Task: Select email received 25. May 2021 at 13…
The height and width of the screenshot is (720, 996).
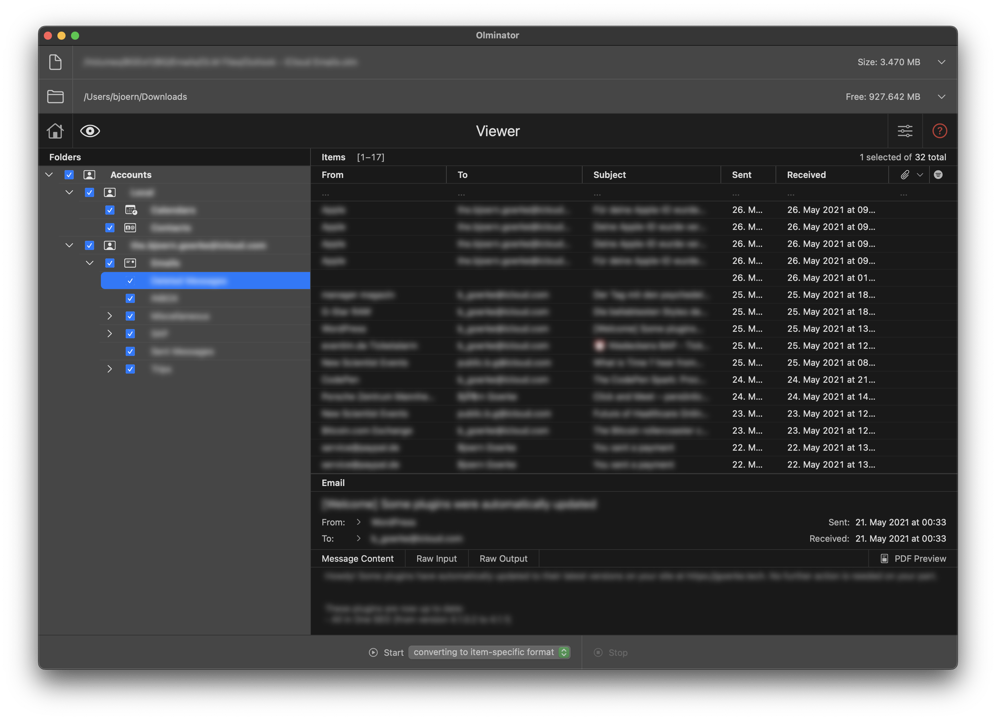Action: pyautogui.click(x=634, y=329)
